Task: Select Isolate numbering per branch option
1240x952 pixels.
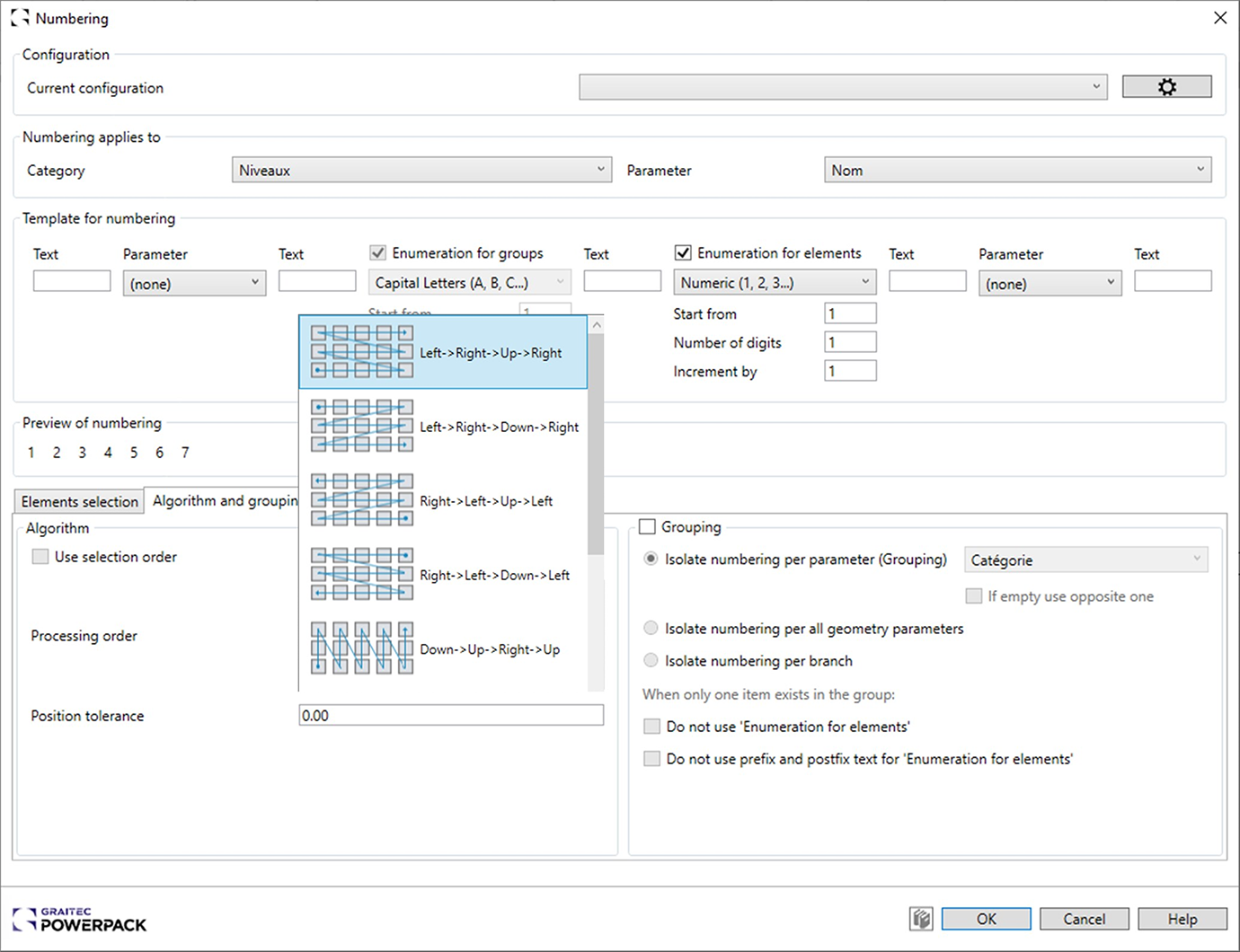Action: pos(651,661)
